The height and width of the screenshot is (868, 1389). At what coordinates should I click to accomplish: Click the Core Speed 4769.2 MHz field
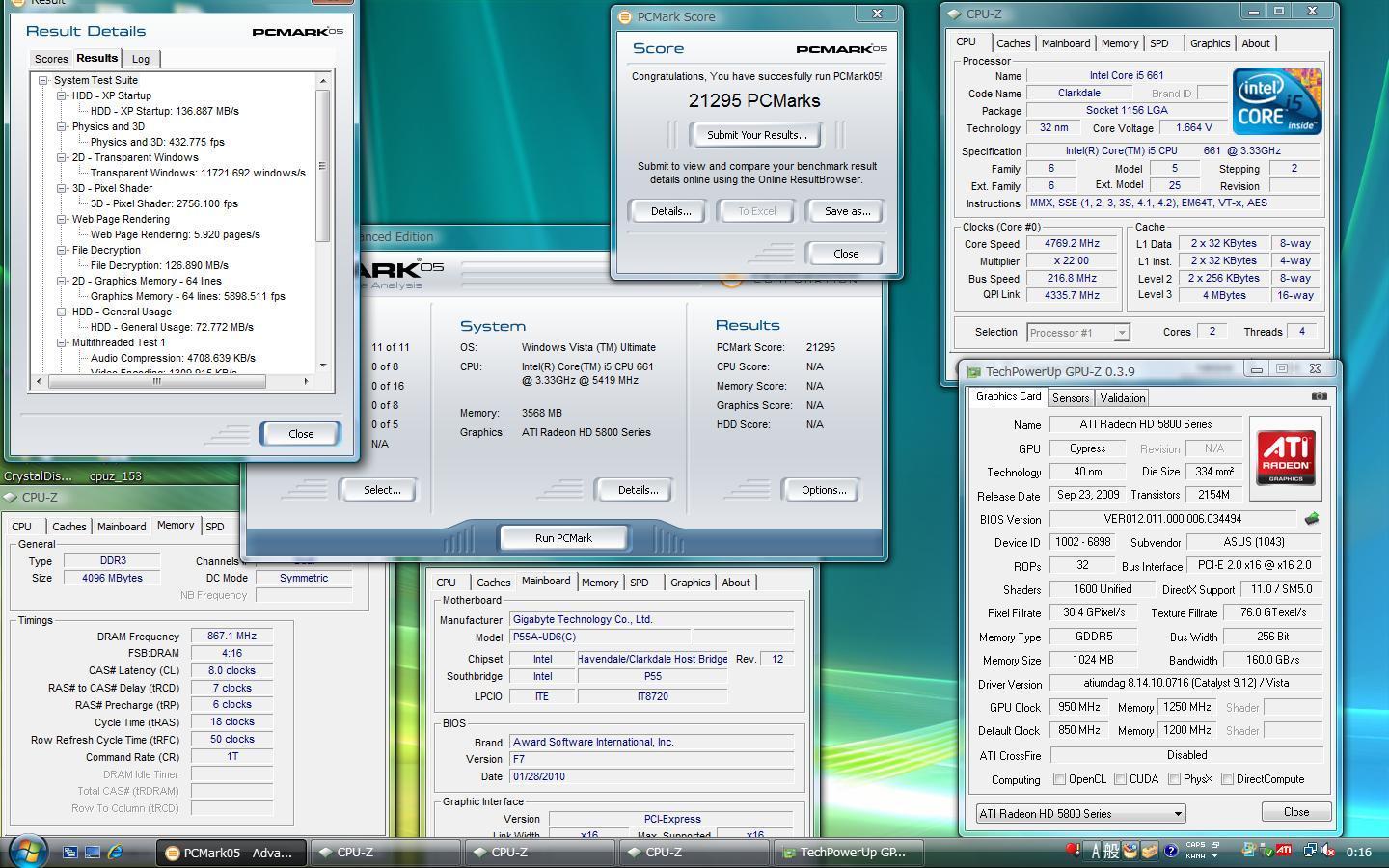(1072, 243)
